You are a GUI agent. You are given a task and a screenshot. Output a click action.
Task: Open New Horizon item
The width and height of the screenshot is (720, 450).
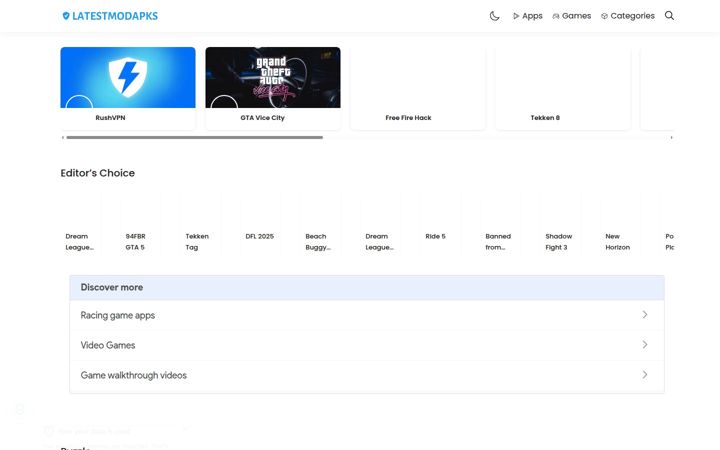[621, 224]
